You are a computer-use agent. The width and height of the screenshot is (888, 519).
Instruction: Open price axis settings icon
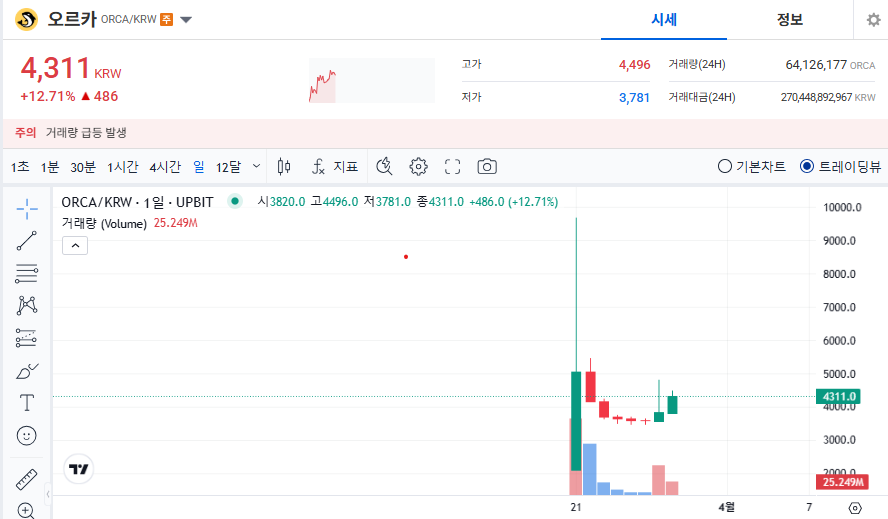pos(855,508)
